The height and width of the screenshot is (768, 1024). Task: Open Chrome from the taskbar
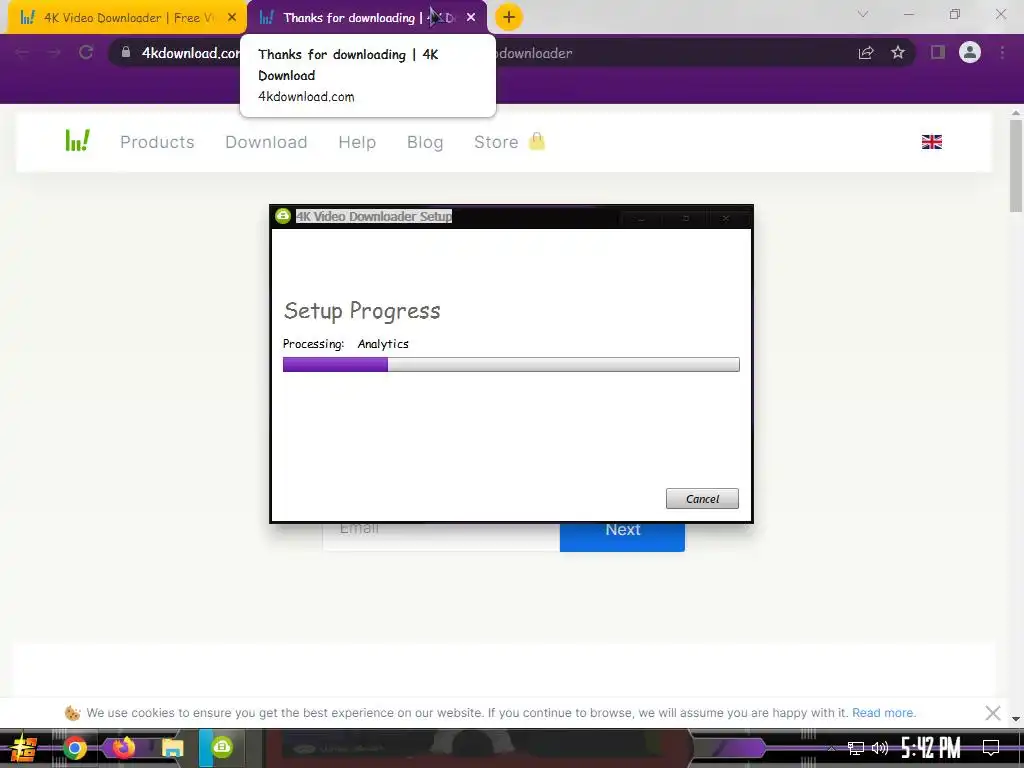74,748
